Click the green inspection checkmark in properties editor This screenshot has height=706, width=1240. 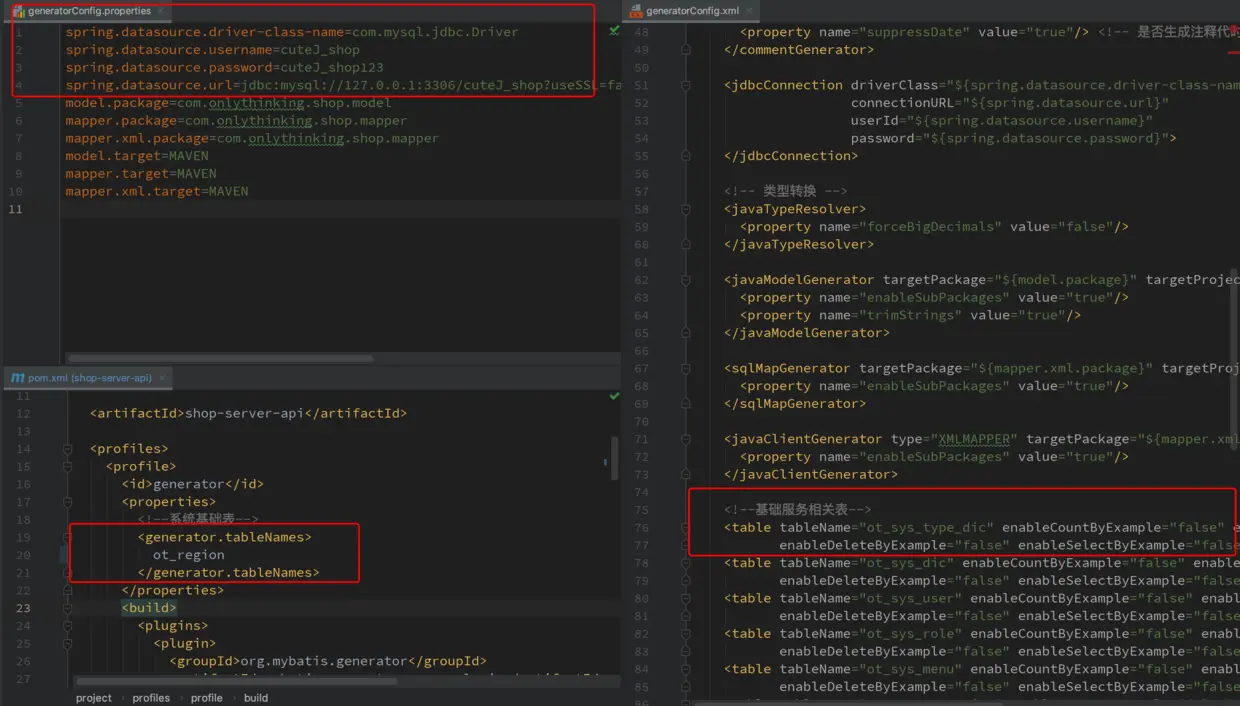coord(614,31)
